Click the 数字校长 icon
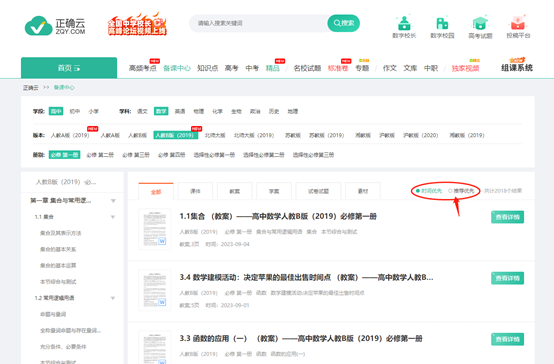Image resolution: width=554 pixels, height=364 pixels. tap(404, 27)
